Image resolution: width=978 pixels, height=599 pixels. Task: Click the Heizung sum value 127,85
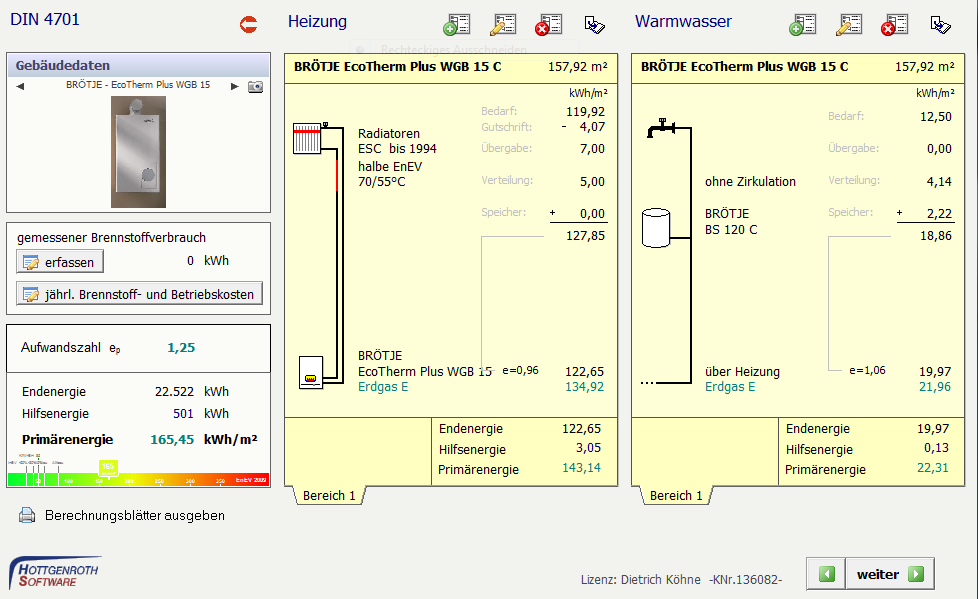[585, 236]
